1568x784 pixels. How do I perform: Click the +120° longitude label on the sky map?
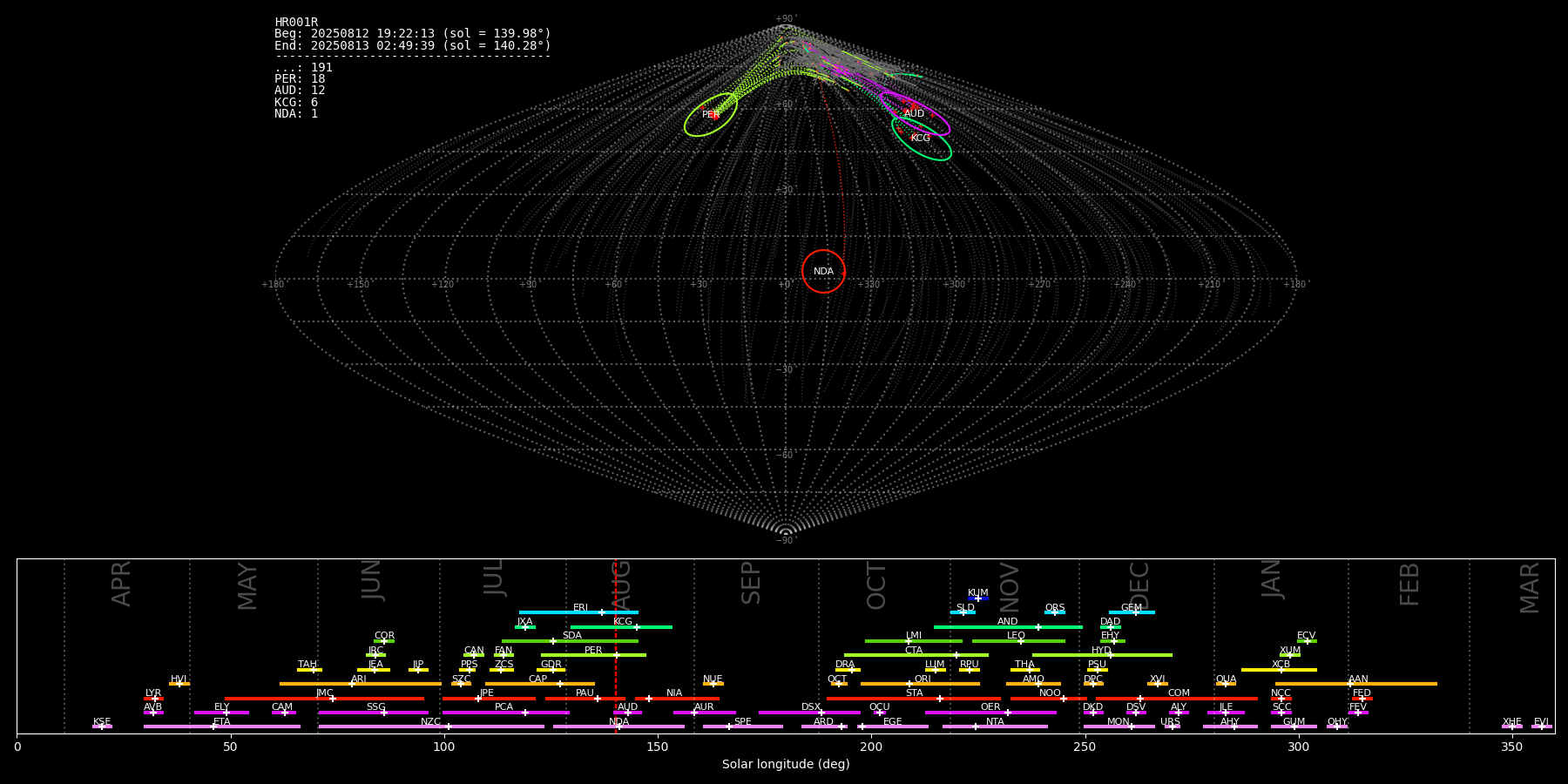(443, 285)
